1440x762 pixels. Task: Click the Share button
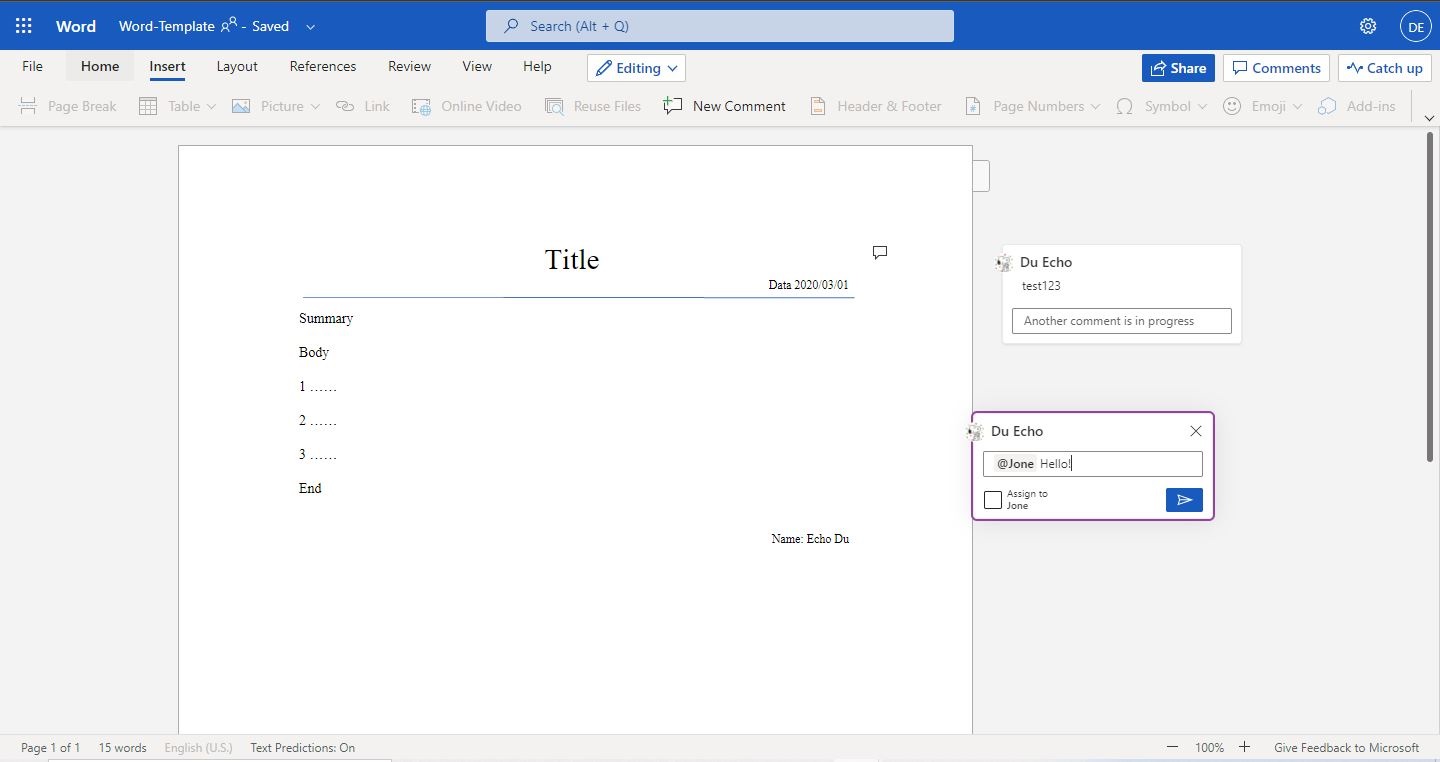tap(1178, 68)
